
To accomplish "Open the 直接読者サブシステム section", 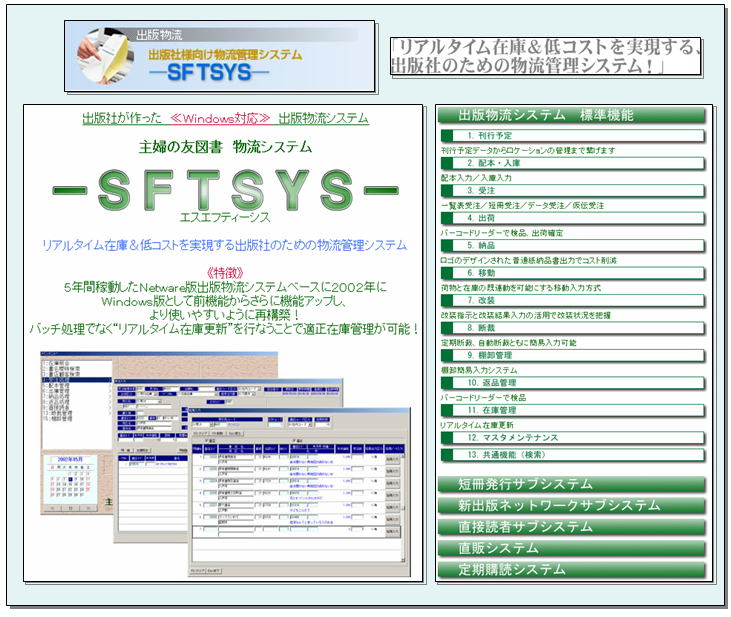I will coord(572,527).
